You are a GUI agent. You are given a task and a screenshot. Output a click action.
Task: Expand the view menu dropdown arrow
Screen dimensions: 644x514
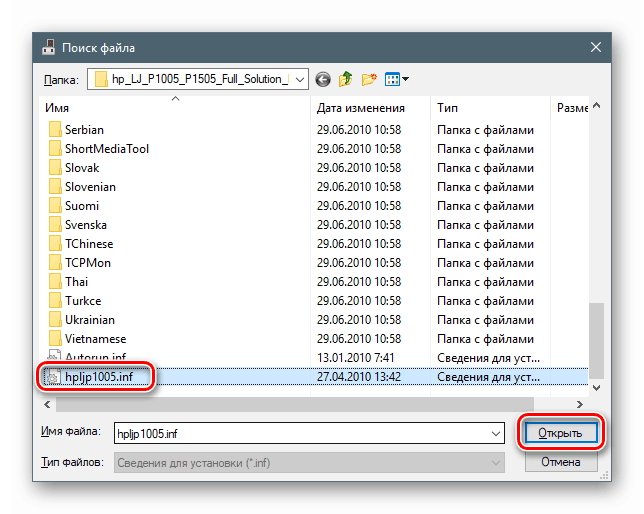pyautogui.click(x=405, y=79)
